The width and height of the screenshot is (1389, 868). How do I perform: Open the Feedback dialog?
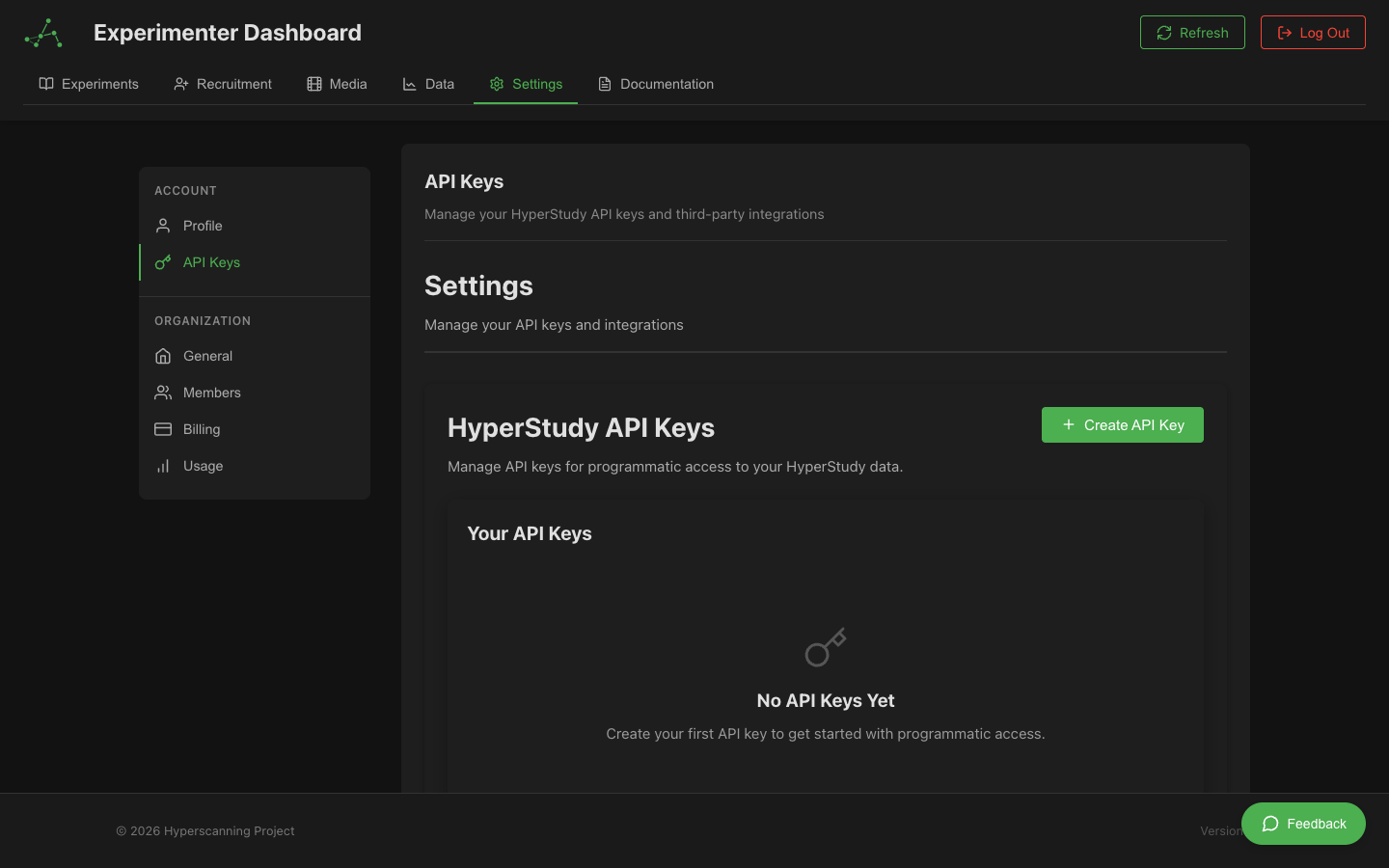tap(1303, 824)
